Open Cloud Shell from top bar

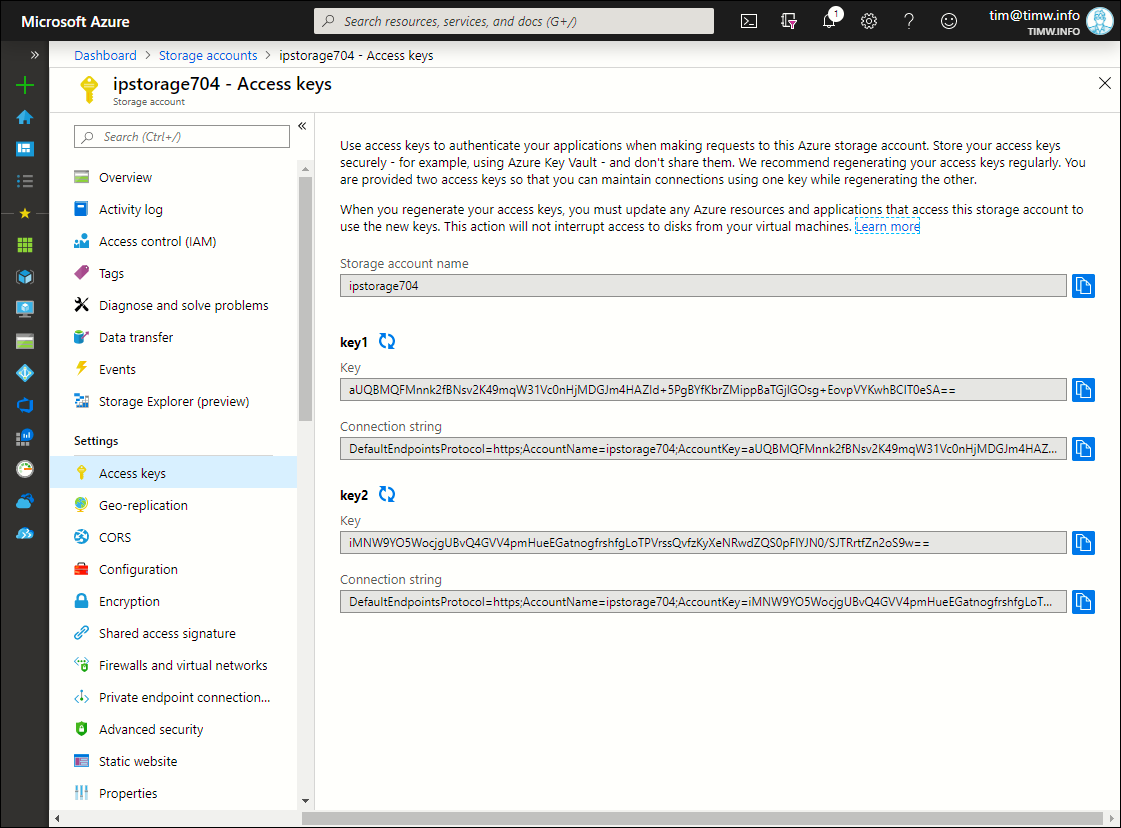click(749, 21)
